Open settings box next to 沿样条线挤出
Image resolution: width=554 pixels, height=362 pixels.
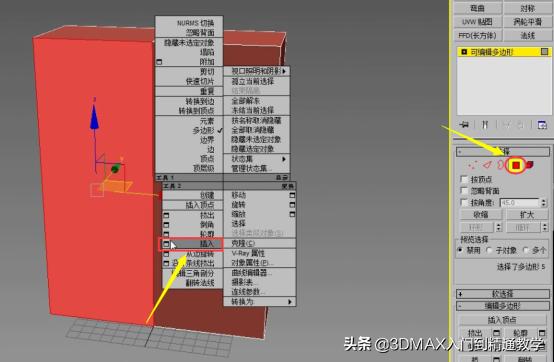click(166, 263)
